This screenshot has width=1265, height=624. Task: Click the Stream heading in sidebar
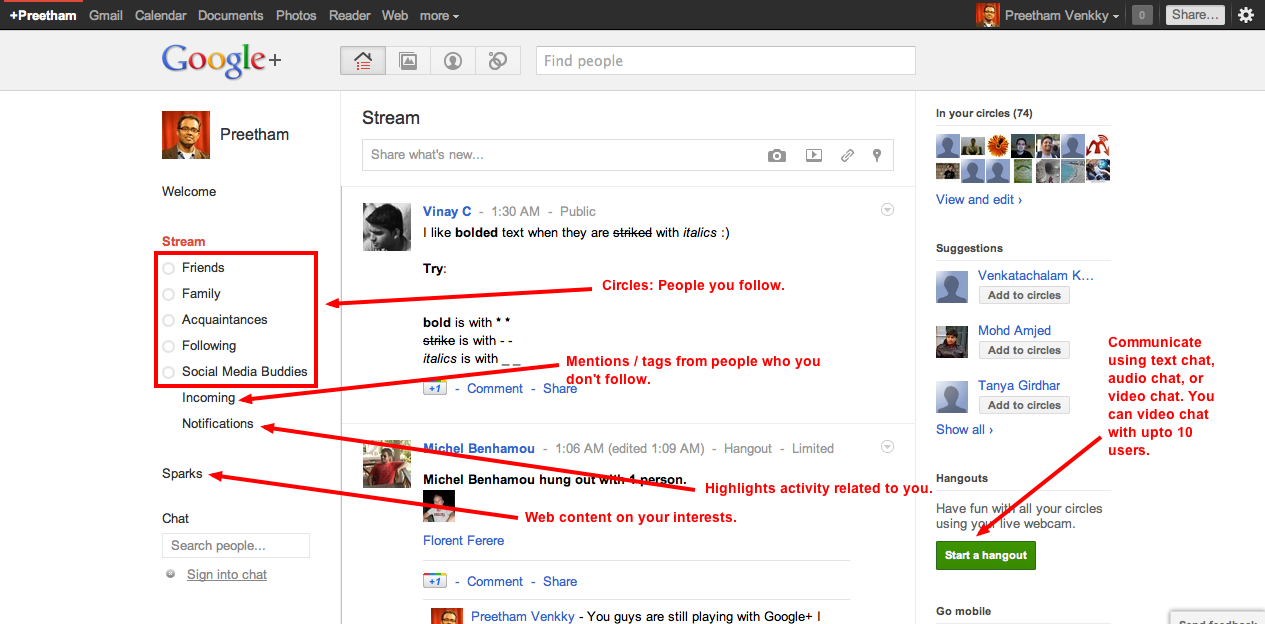click(183, 241)
